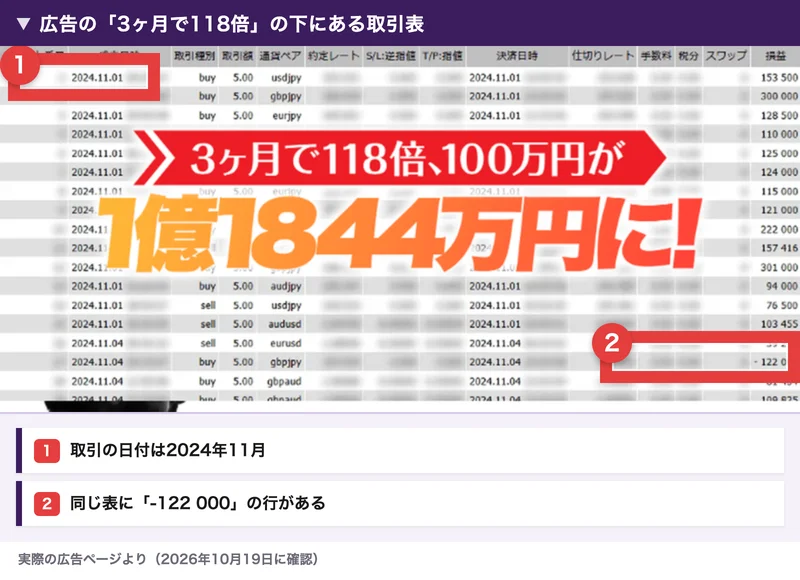Click the 取引種別 column header
Image resolution: width=800 pixels, height=580 pixels.
click(x=194, y=56)
